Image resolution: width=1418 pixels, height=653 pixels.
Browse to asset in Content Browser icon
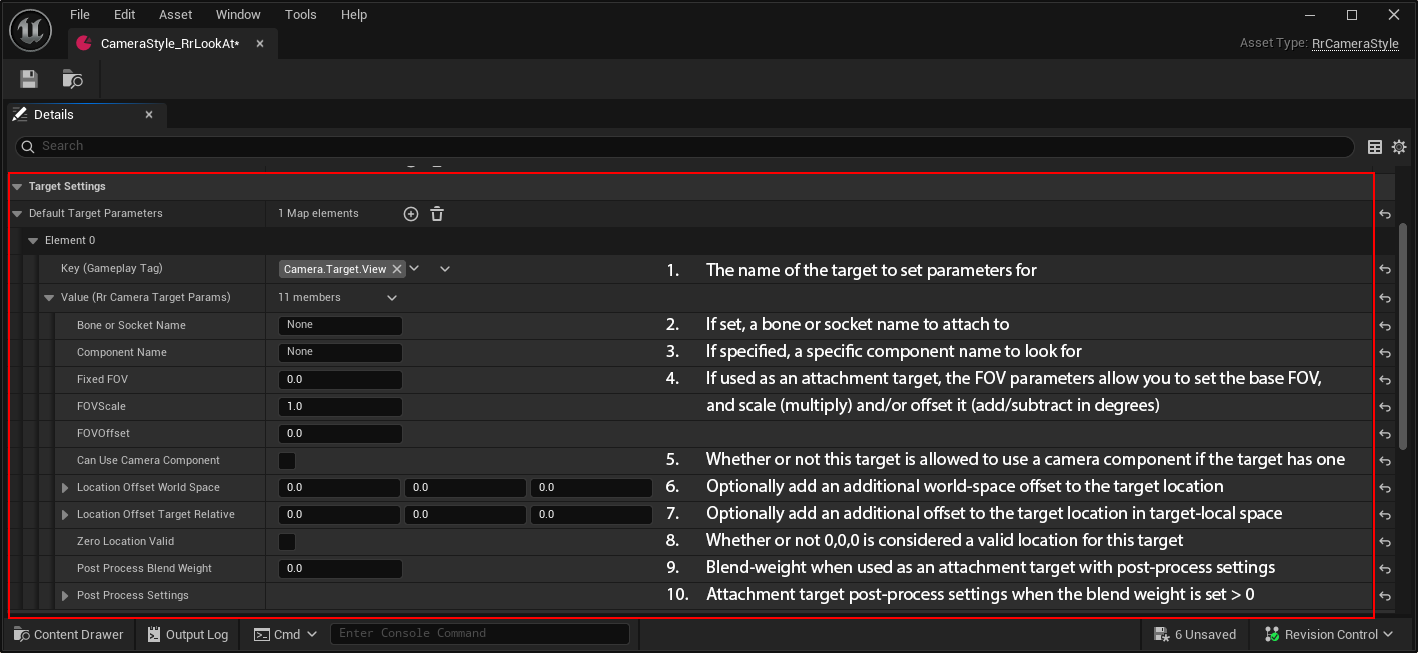(x=73, y=79)
